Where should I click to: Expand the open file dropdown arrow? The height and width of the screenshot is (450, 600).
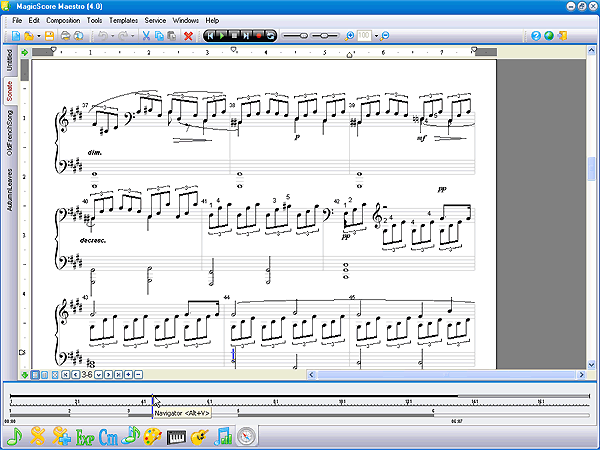pyautogui.click(x=39, y=36)
